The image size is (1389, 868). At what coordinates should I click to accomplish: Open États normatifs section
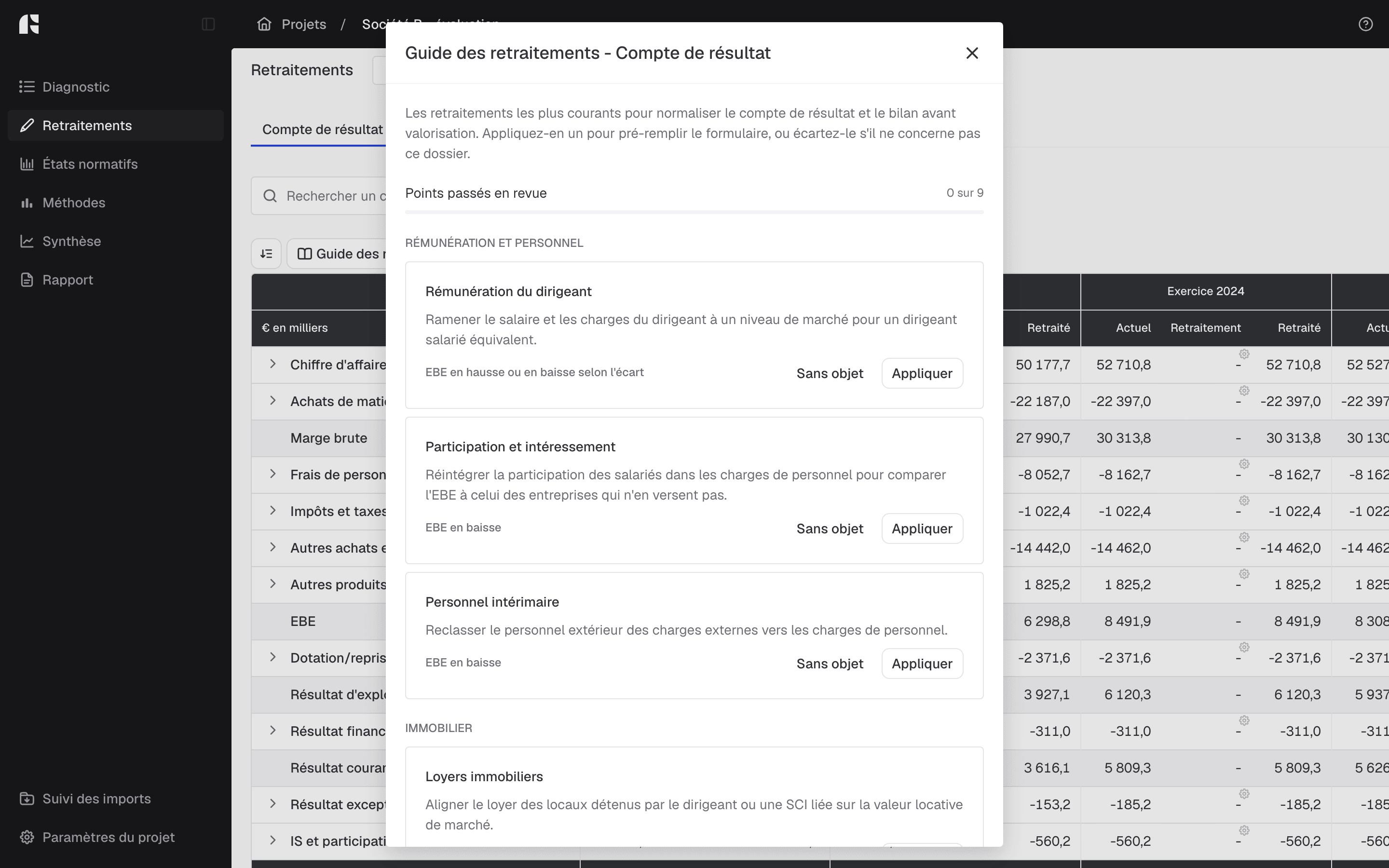[116, 163]
